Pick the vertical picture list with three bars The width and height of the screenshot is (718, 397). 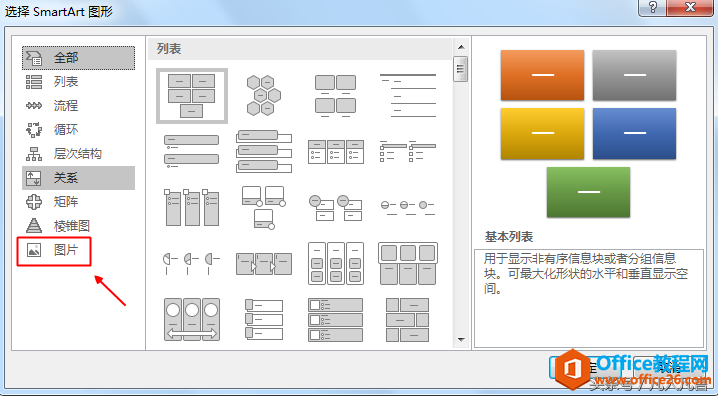pyautogui.click(x=263, y=319)
